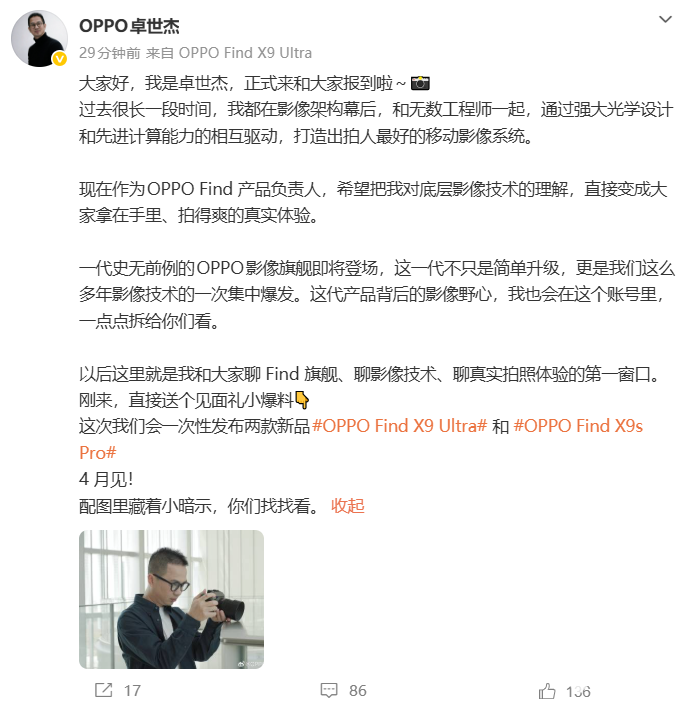Open OPPO 卓世杰 profile avatar

(x=39, y=39)
